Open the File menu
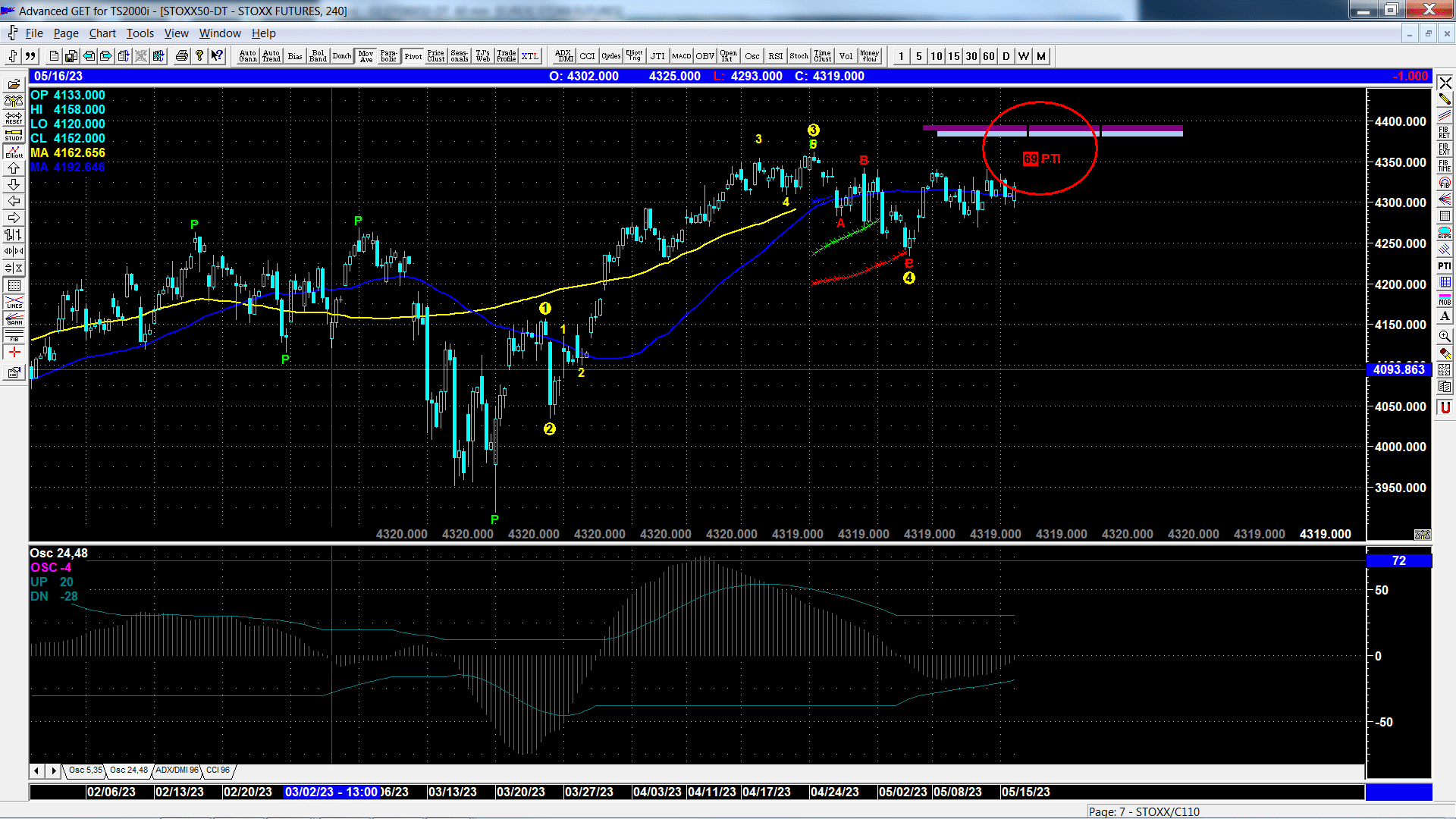1456x819 pixels. (x=34, y=33)
